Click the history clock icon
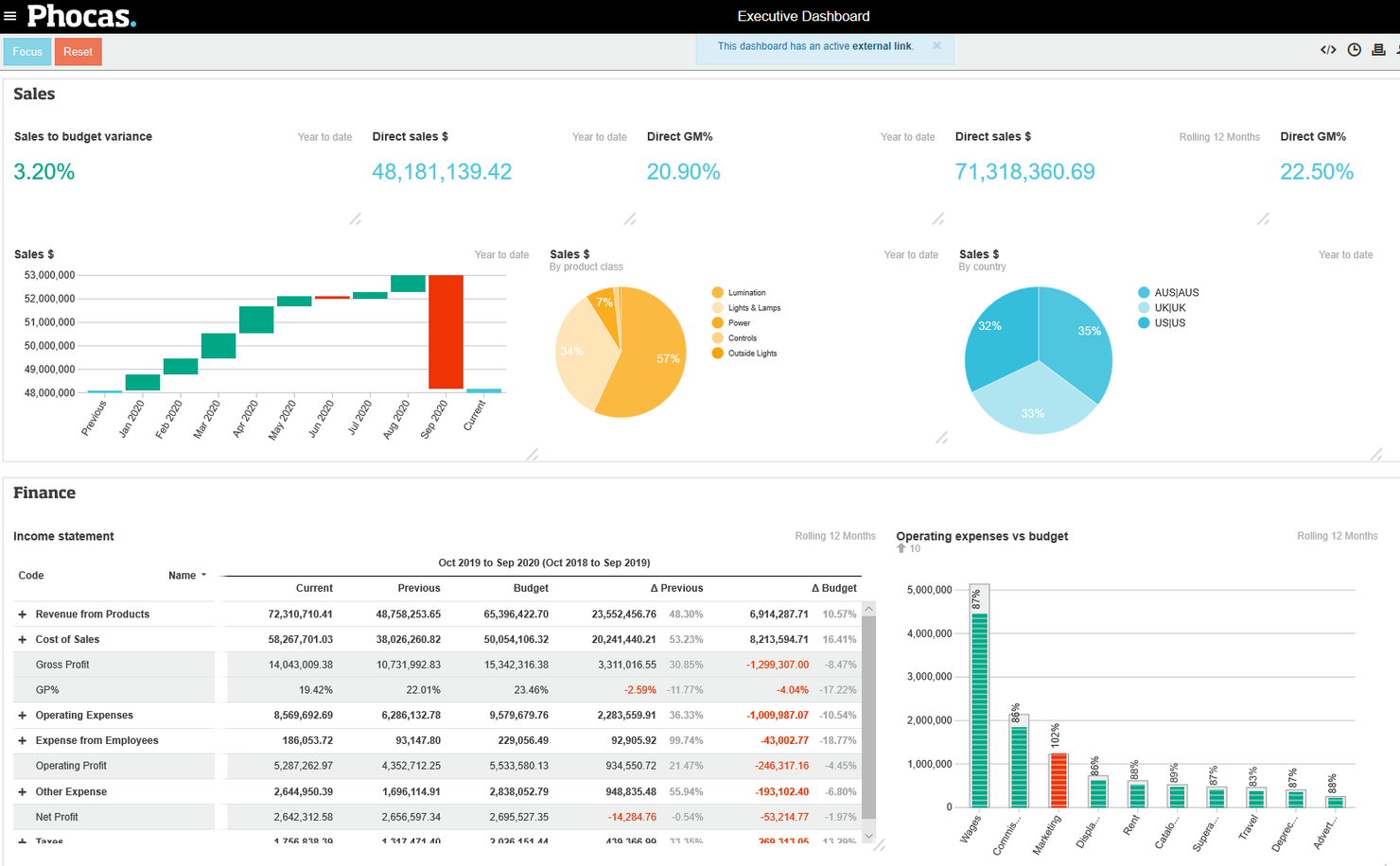The width and height of the screenshot is (1400, 866). click(1354, 49)
